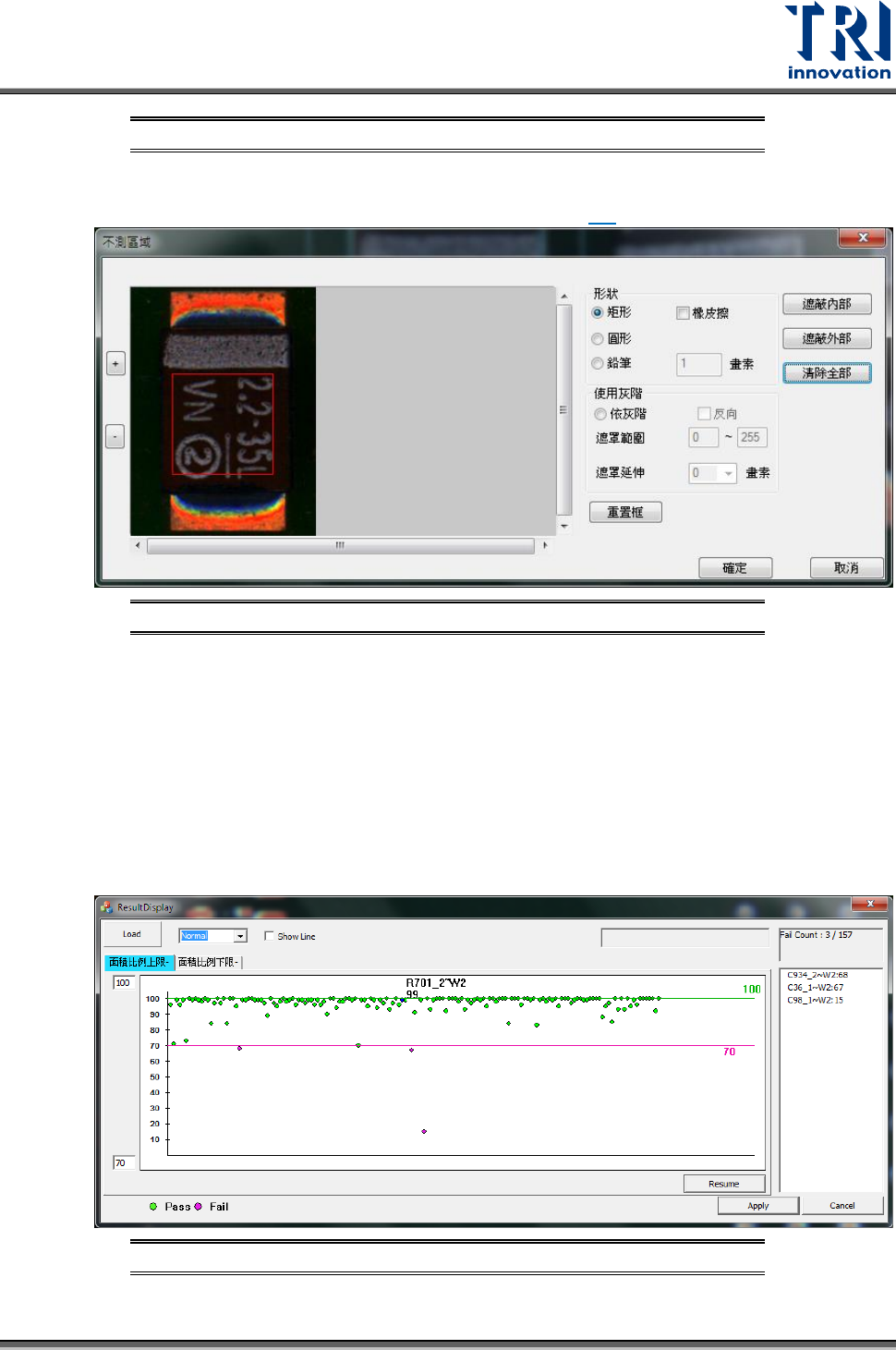The height and width of the screenshot is (1350, 896).
Task: Select the 依灰階 grayscale radio button
Action: (600, 414)
